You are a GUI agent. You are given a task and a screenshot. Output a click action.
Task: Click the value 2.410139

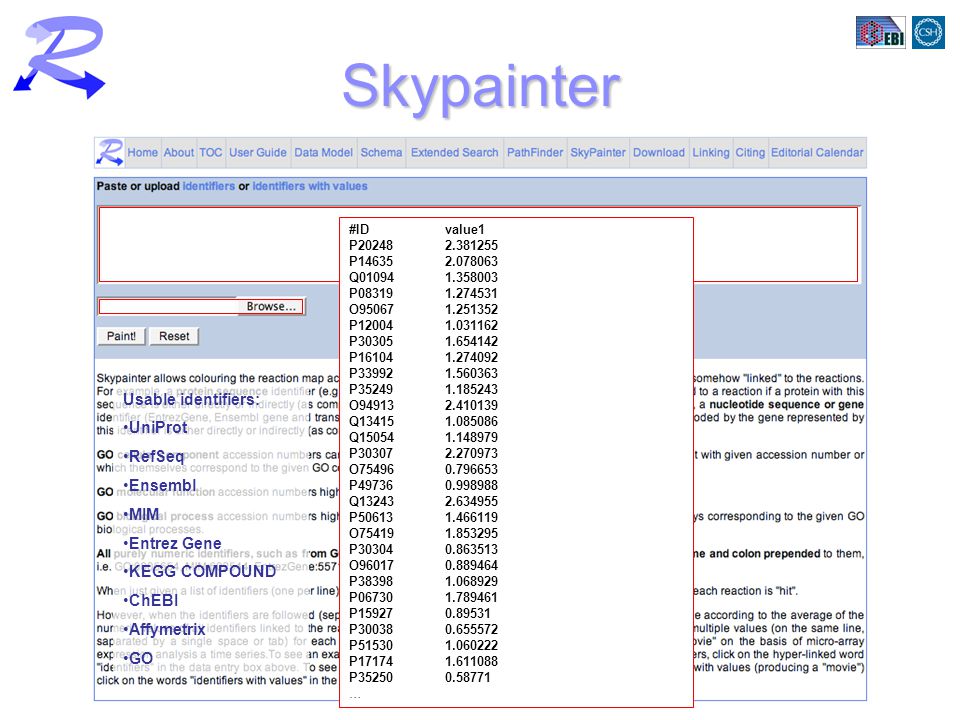(471, 405)
